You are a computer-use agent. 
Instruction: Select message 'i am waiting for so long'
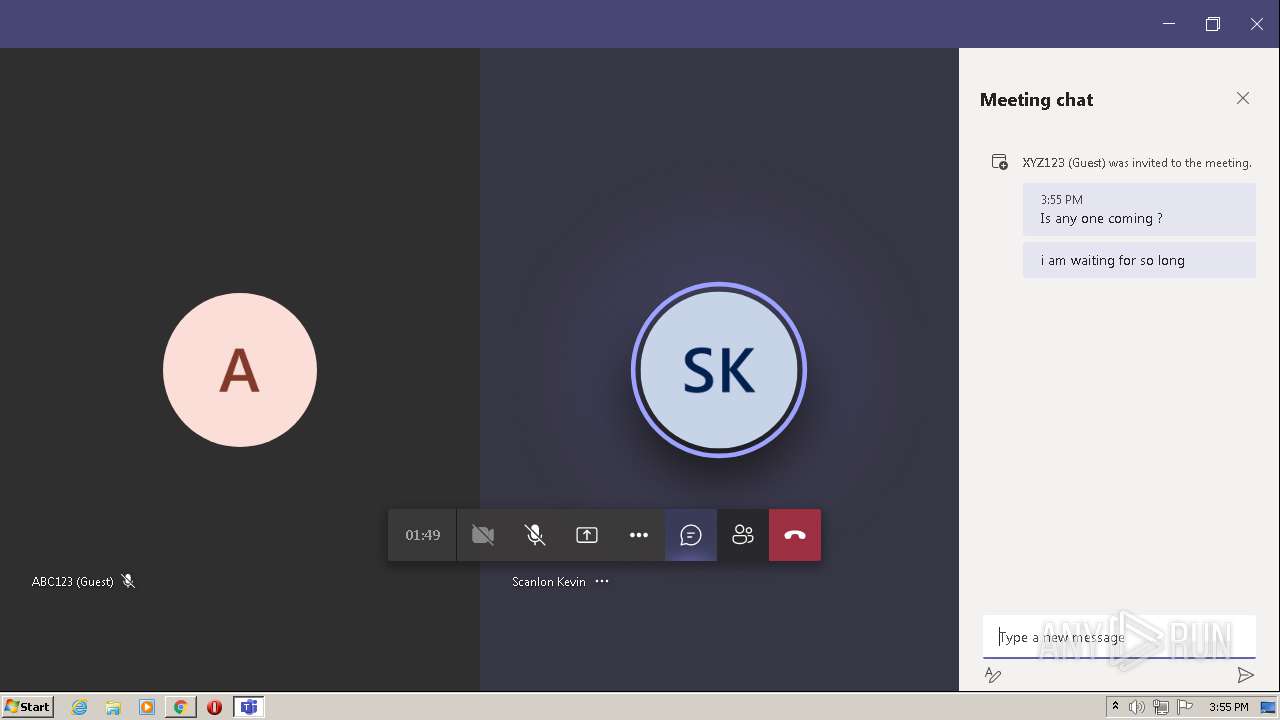pos(1139,260)
